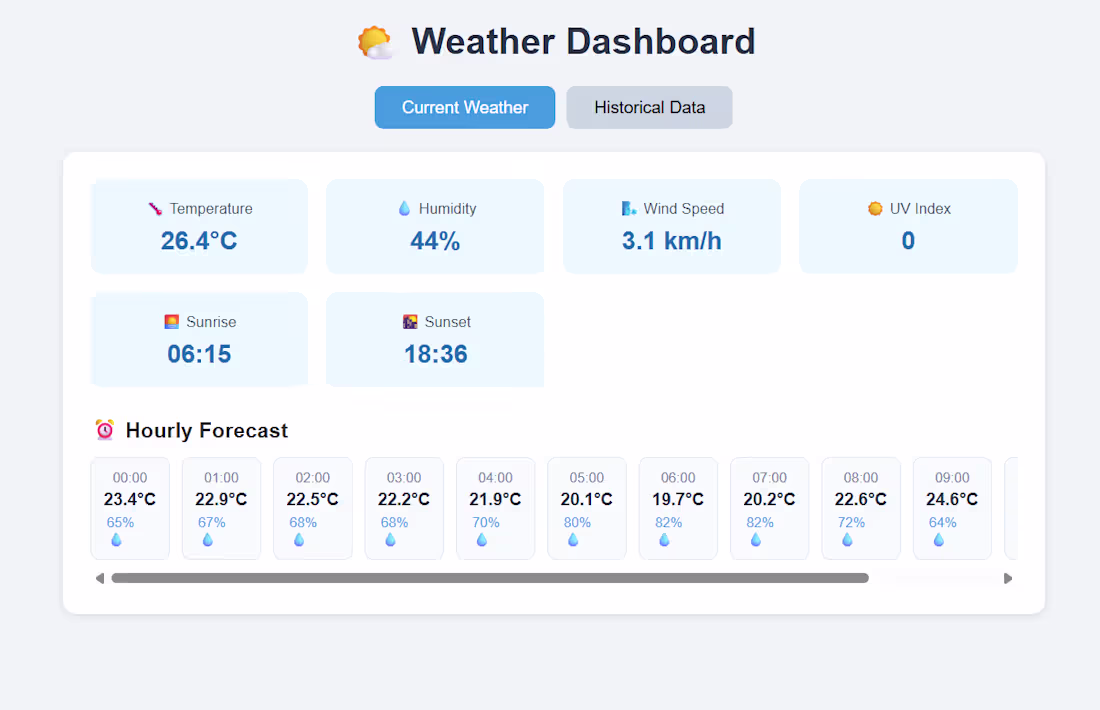Click the Sunset card icon
The image size is (1100, 710).
click(x=409, y=321)
